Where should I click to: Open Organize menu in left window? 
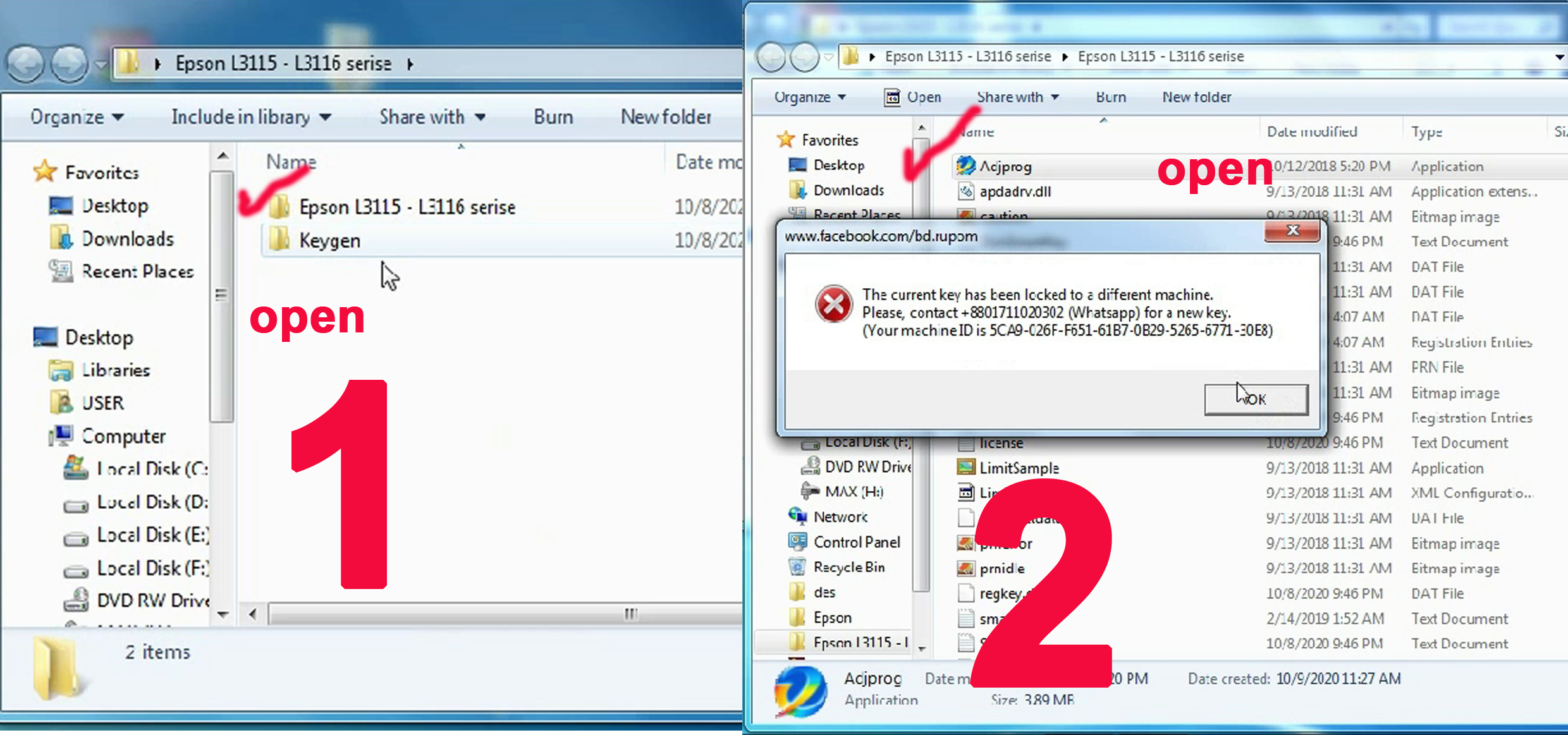click(x=77, y=117)
